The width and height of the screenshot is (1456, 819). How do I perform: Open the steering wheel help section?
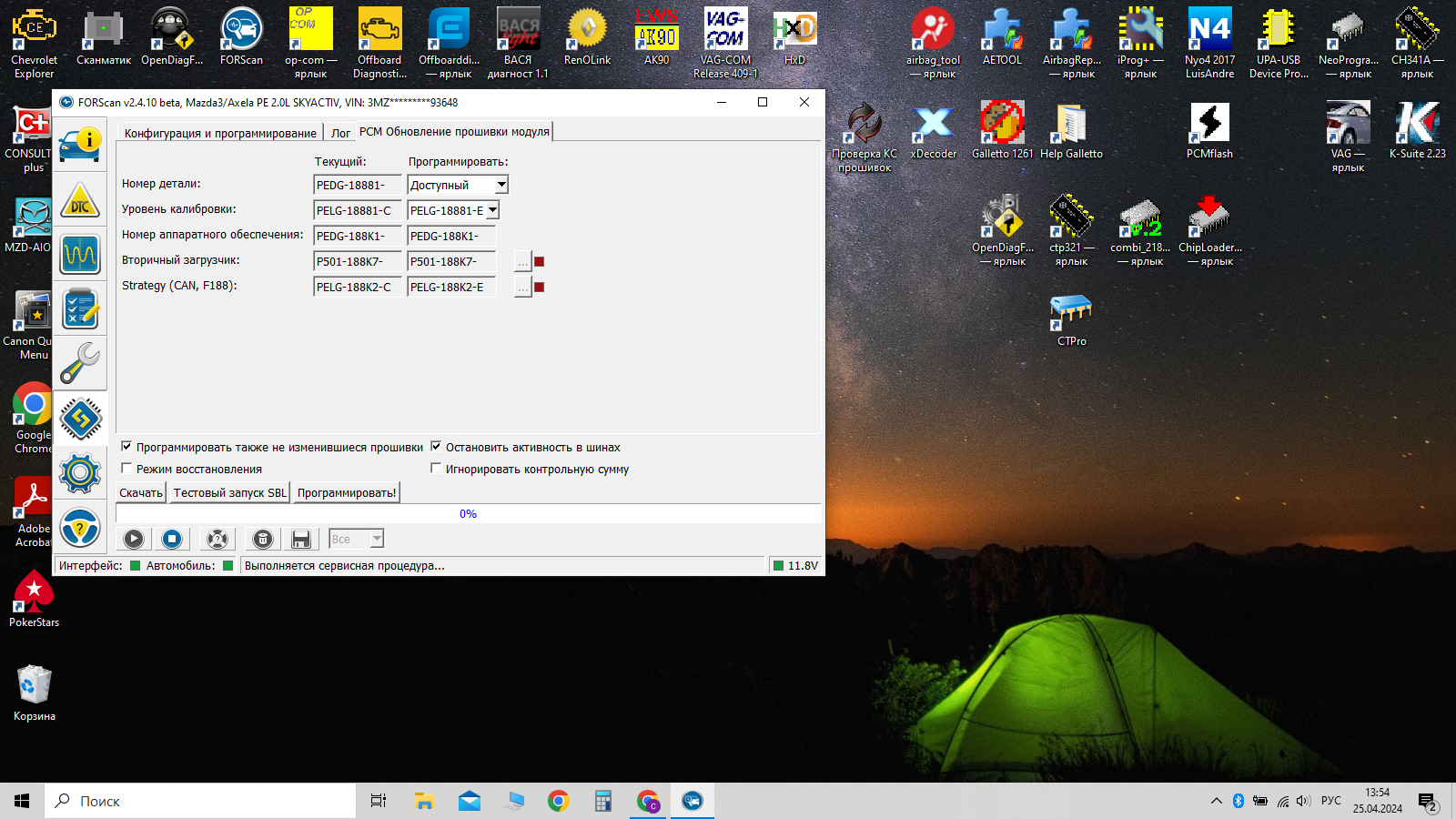coord(80,527)
